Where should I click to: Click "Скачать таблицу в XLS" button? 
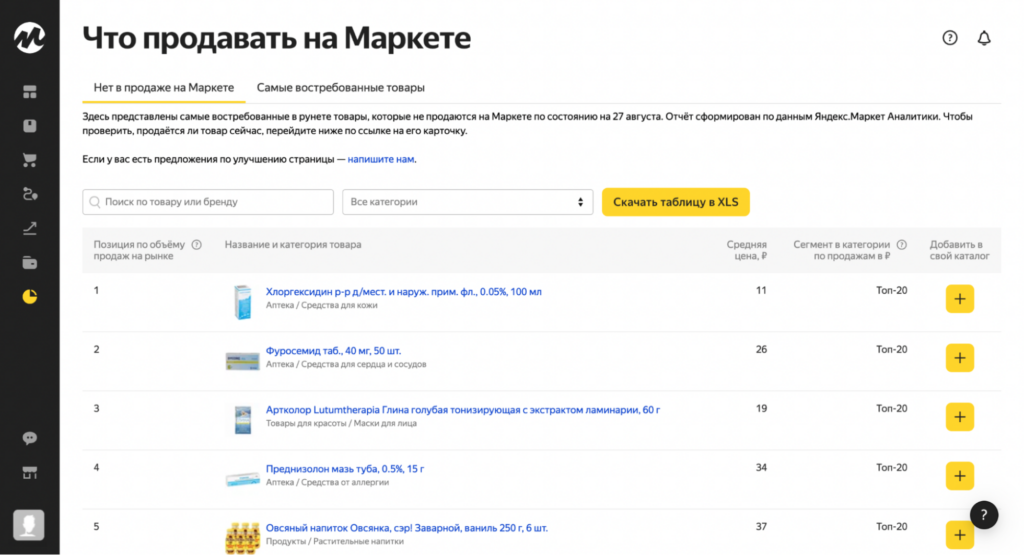(675, 202)
